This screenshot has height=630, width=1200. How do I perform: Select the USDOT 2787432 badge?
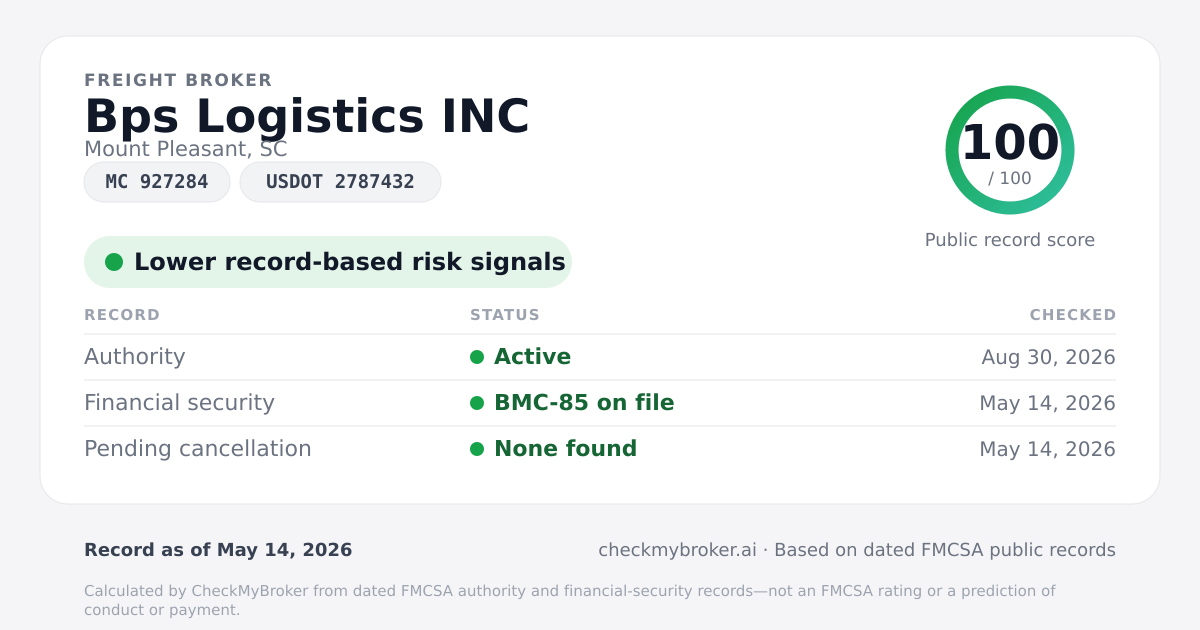click(340, 182)
